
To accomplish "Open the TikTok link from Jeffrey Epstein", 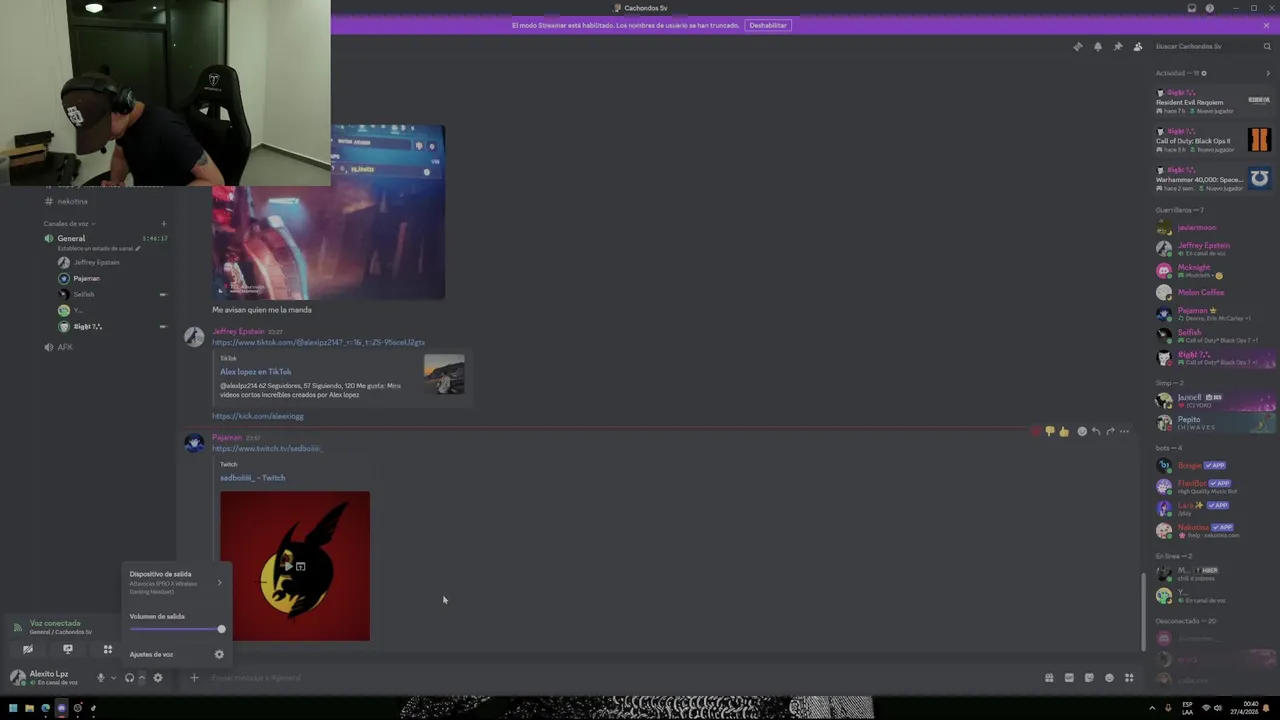I will pyautogui.click(x=318, y=342).
